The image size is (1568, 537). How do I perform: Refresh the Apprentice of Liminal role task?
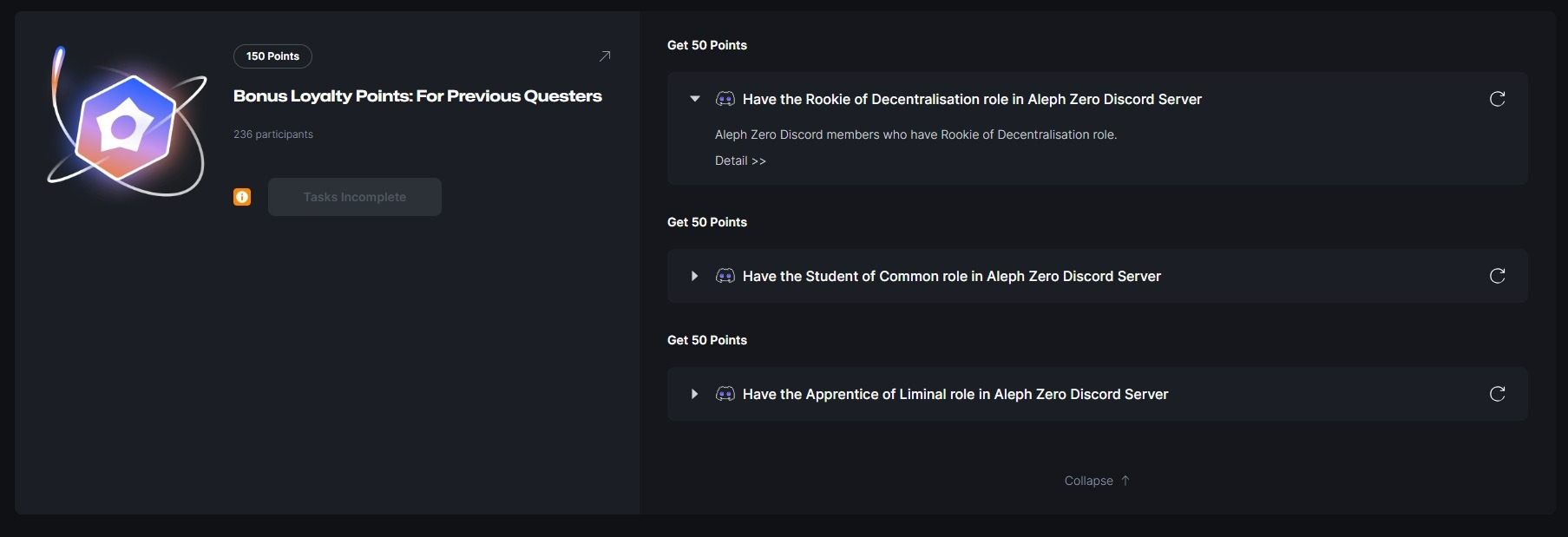click(x=1497, y=394)
